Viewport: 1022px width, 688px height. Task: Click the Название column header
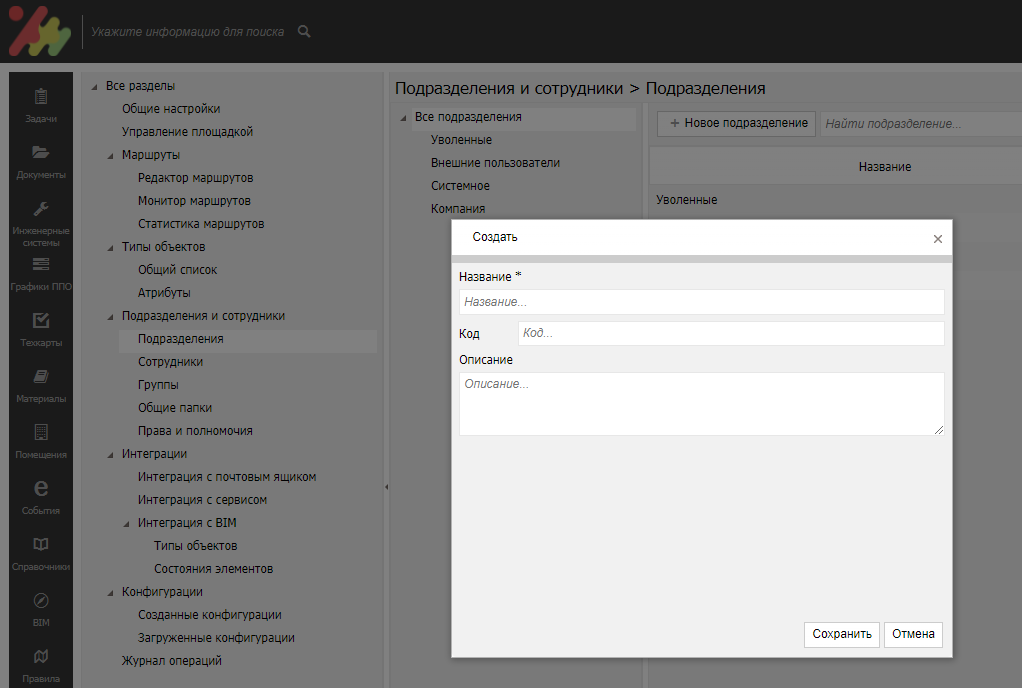pyautogui.click(x=884, y=167)
